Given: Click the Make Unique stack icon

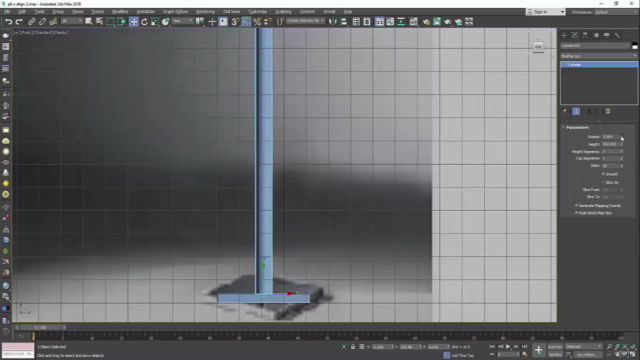Looking at the screenshot, I should pos(588,111).
